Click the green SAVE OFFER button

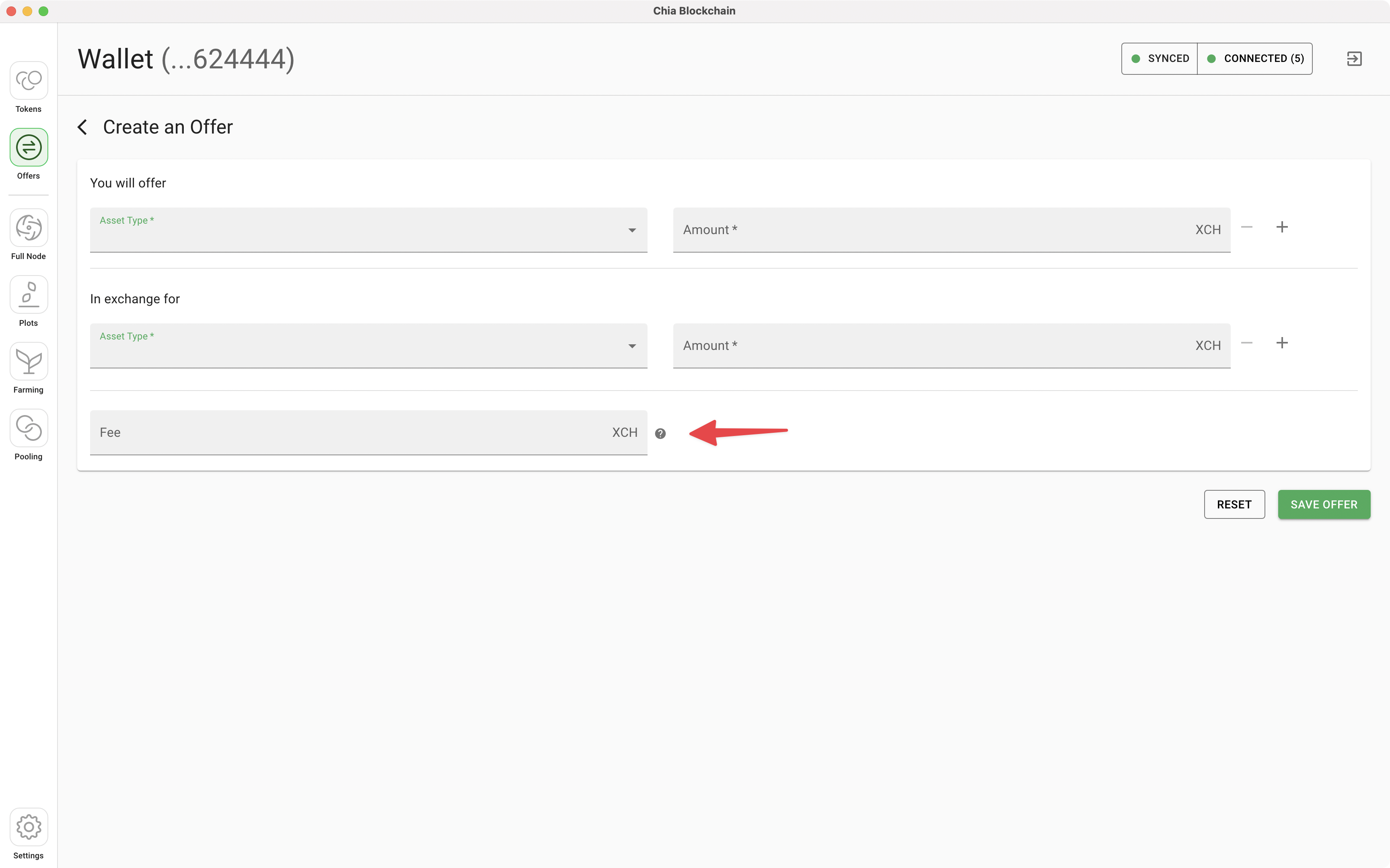(1323, 505)
